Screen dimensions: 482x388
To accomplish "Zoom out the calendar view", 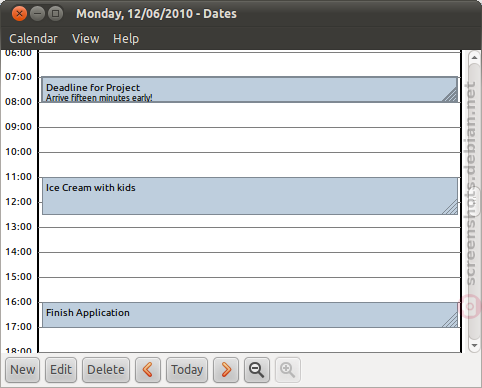I will pos(257,370).
